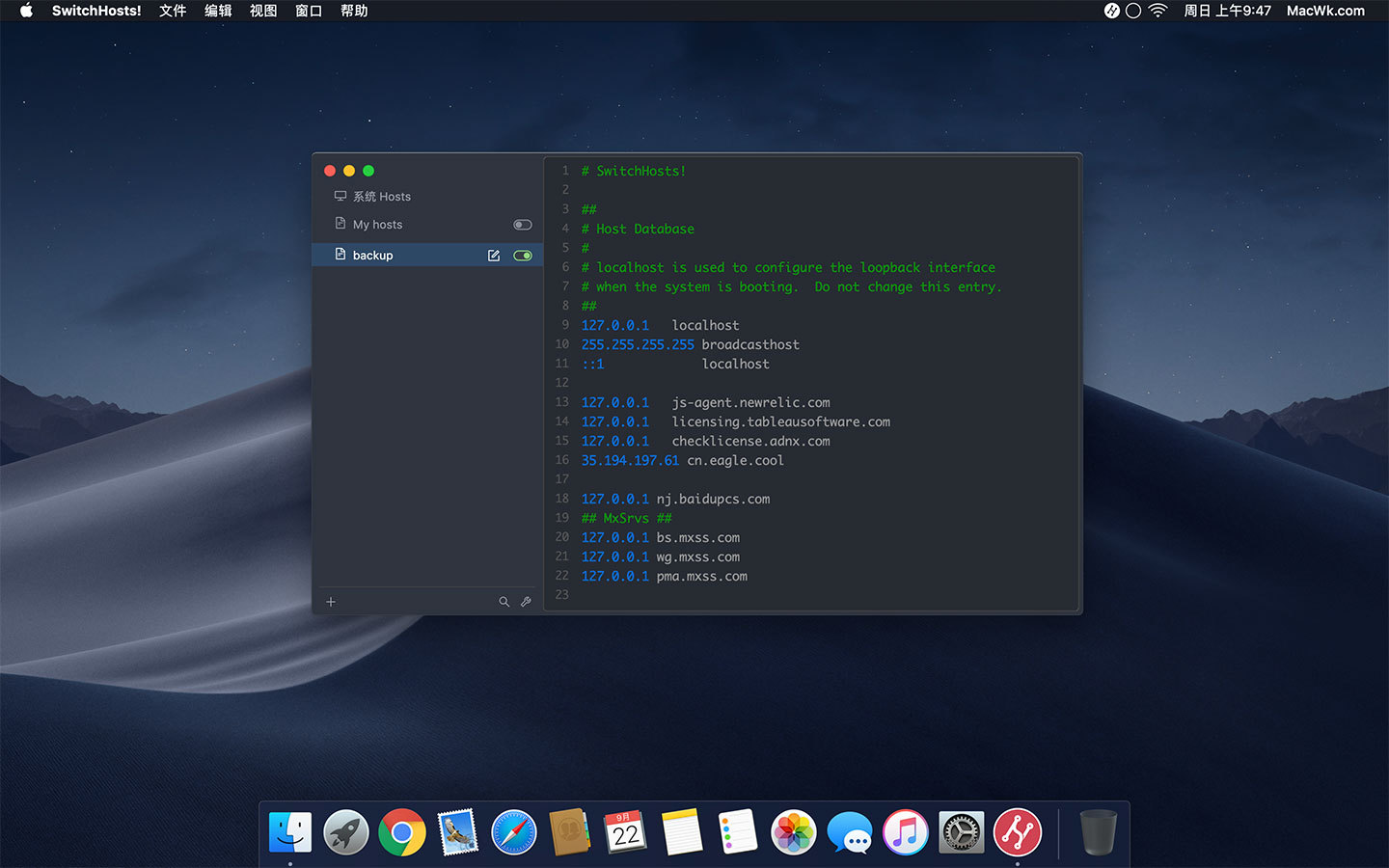Open Safari from the Dock

[514, 832]
